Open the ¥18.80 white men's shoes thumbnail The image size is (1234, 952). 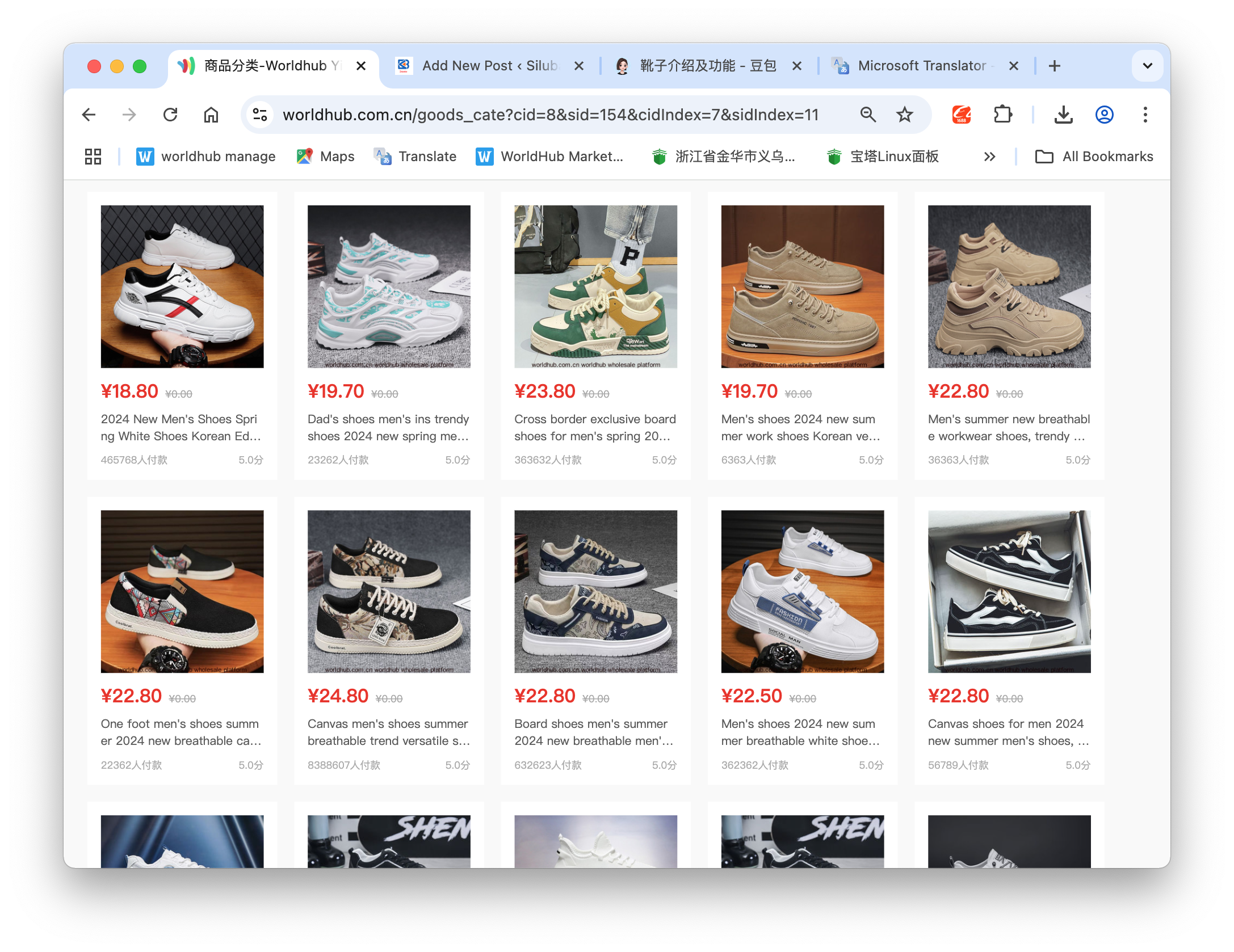pyautogui.click(x=182, y=287)
